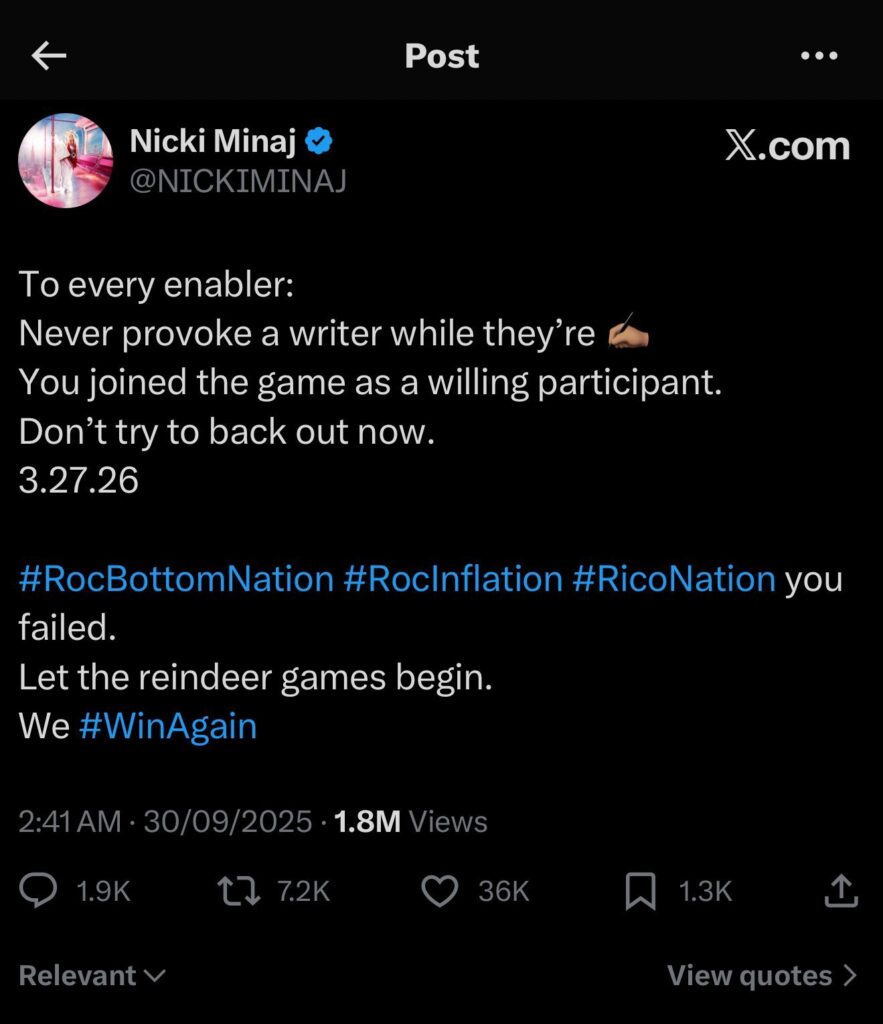
Task: Tap the Nicki Minaj display name
Action: [212, 143]
